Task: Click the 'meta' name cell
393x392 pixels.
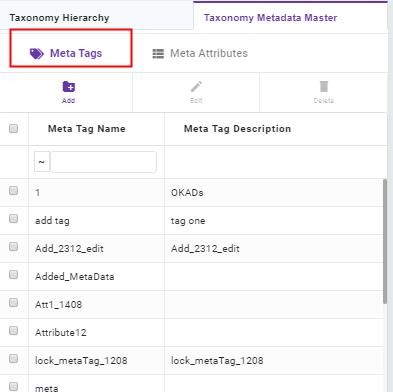Action: point(97,384)
